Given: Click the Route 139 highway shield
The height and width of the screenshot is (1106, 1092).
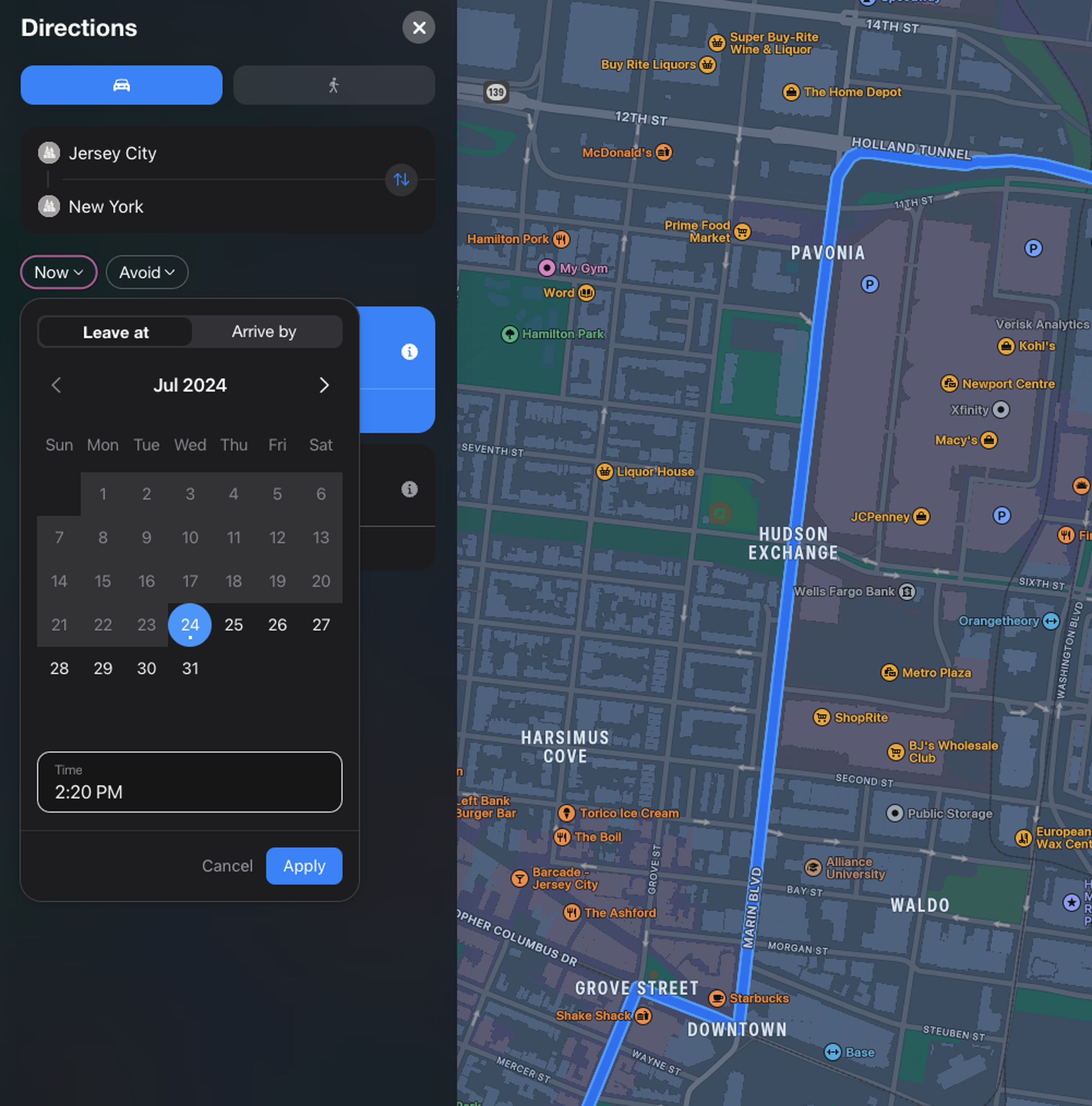Looking at the screenshot, I should (x=496, y=92).
